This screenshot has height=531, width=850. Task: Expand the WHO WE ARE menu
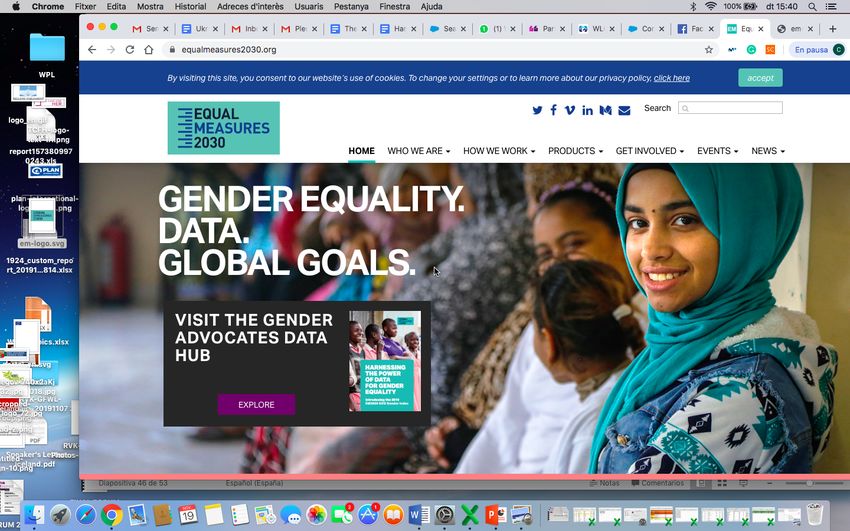[418, 151]
